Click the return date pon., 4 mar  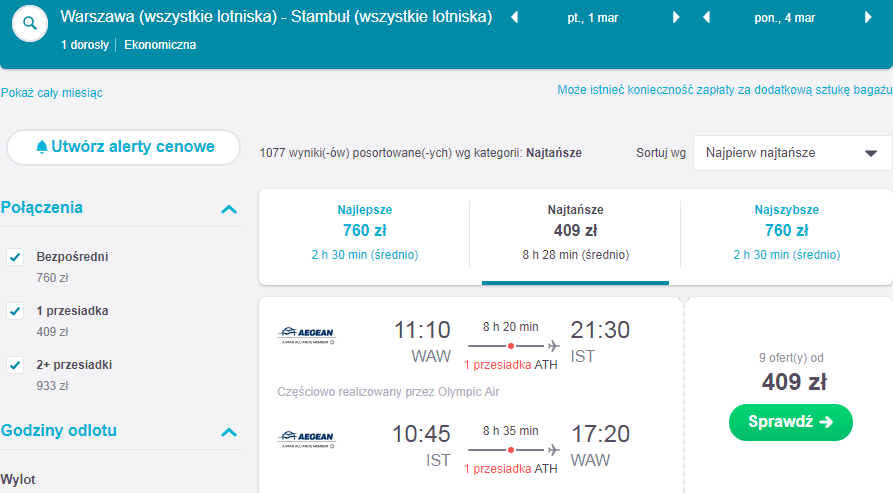point(785,18)
